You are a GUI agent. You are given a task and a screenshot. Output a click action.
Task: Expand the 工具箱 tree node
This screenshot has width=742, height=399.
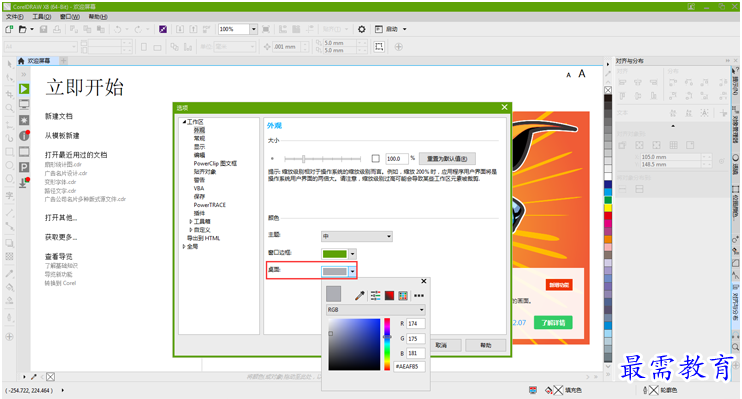tap(191, 222)
